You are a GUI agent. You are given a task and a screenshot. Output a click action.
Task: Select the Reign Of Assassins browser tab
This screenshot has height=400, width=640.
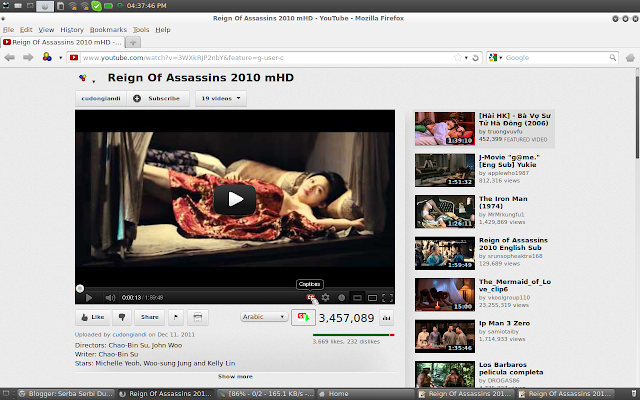click(x=62, y=42)
